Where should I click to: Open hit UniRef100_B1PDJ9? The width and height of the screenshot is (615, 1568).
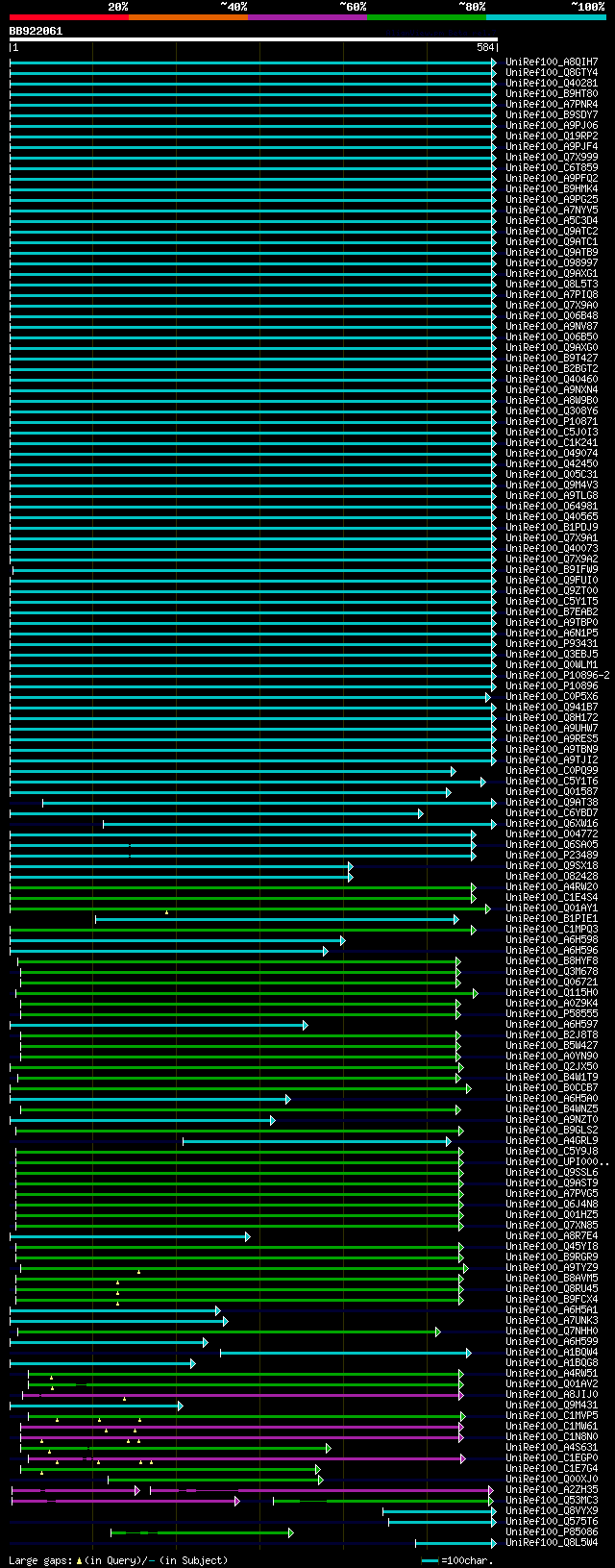pos(552,527)
